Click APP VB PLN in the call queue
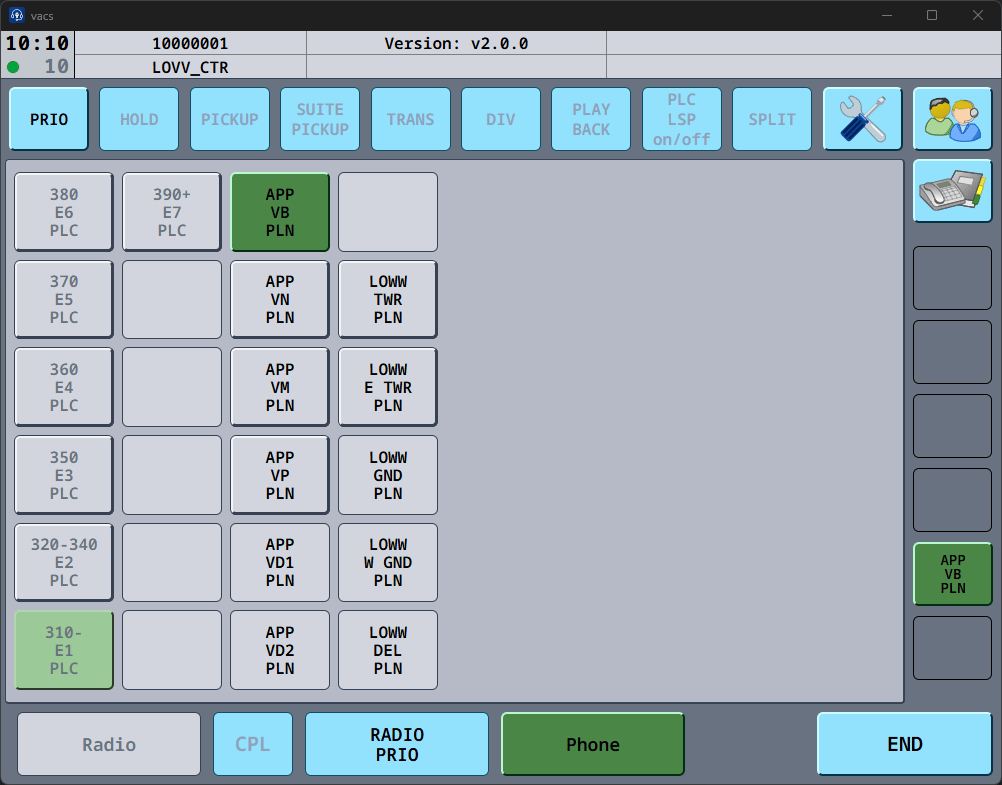The width and height of the screenshot is (1002, 785). tap(952, 574)
